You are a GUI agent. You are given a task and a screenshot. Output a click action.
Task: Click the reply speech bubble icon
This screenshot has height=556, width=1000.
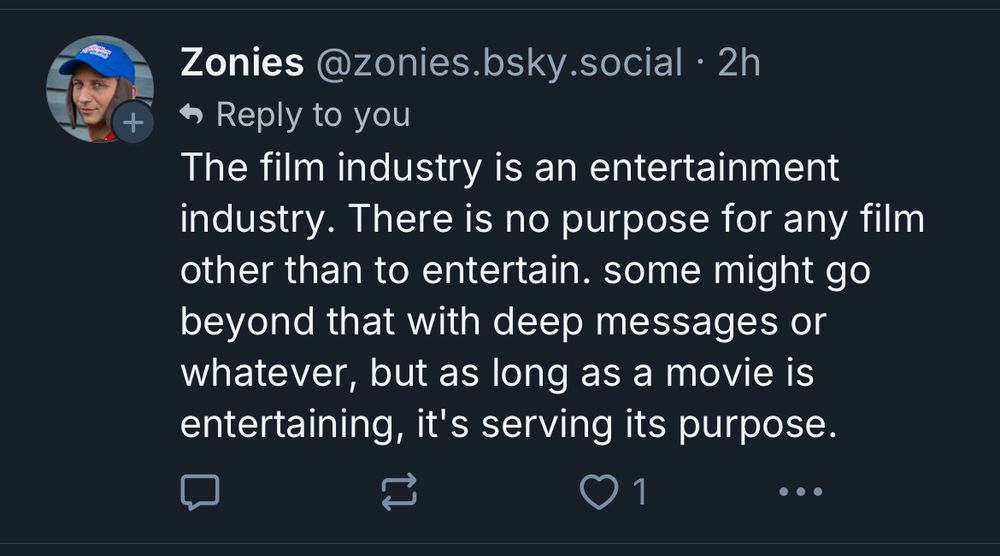(199, 492)
